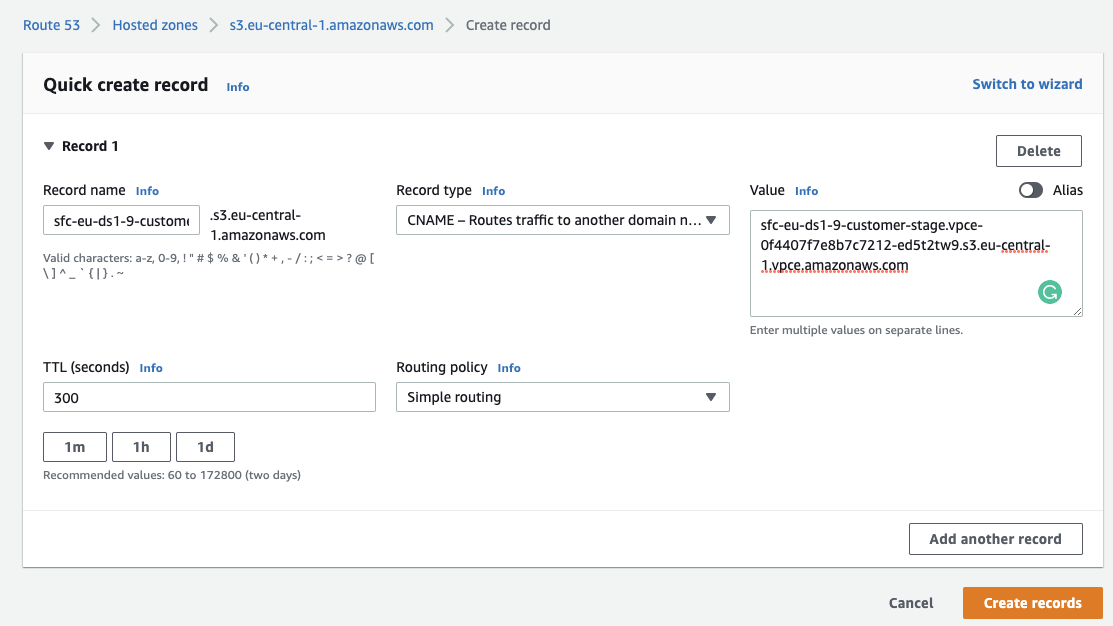Open the Routing policy Info tooltip
Image resolution: width=1113 pixels, height=626 pixels.
pyautogui.click(x=509, y=367)
